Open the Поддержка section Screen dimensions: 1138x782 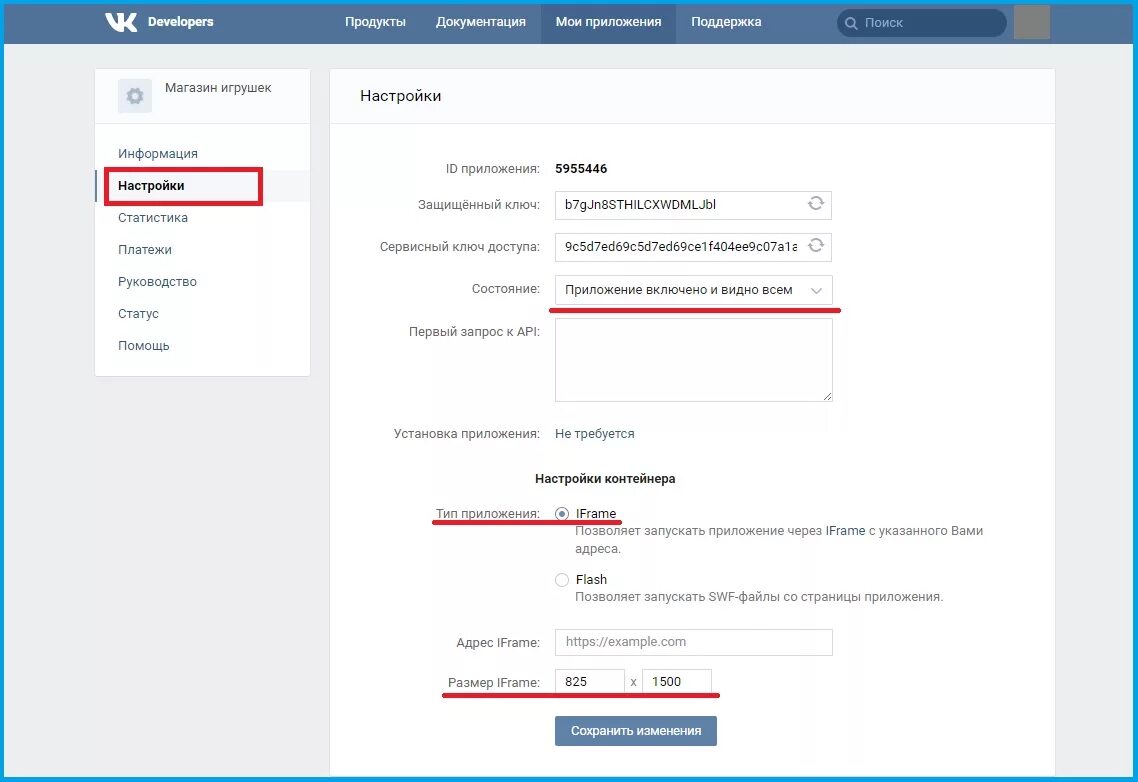(x=724, y=21)
